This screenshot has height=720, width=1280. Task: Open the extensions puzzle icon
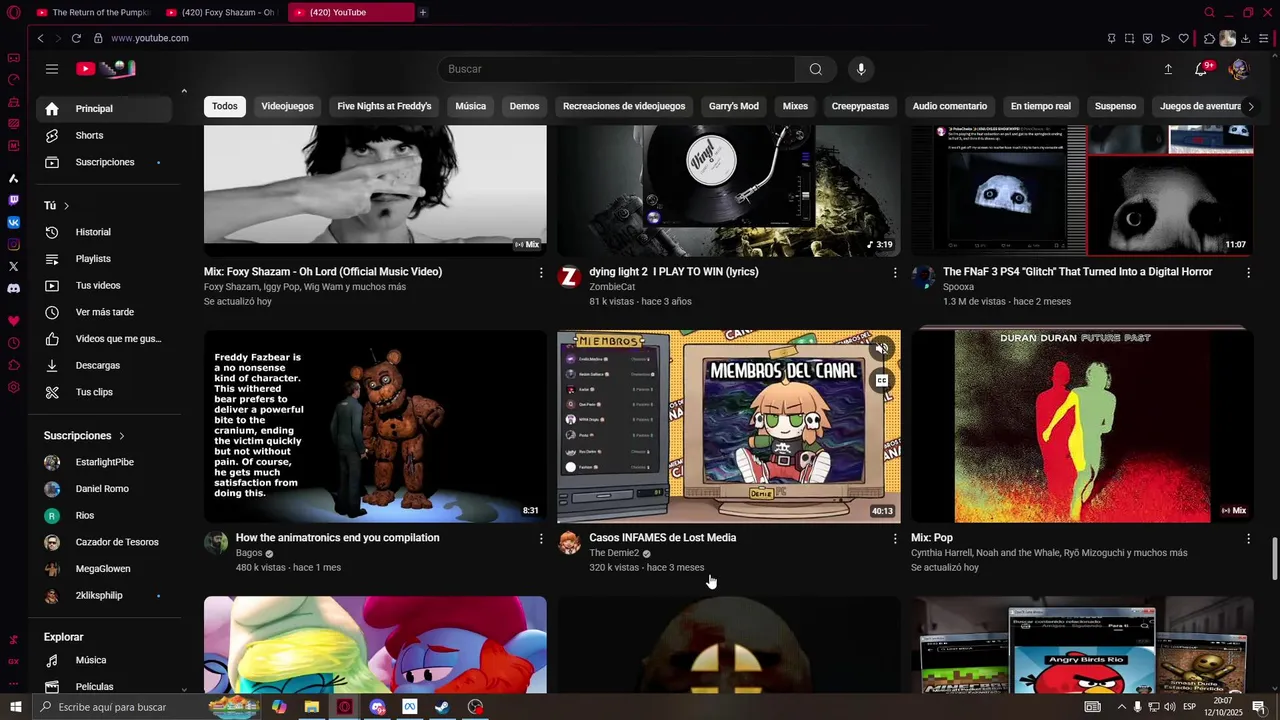(1209, 38)
